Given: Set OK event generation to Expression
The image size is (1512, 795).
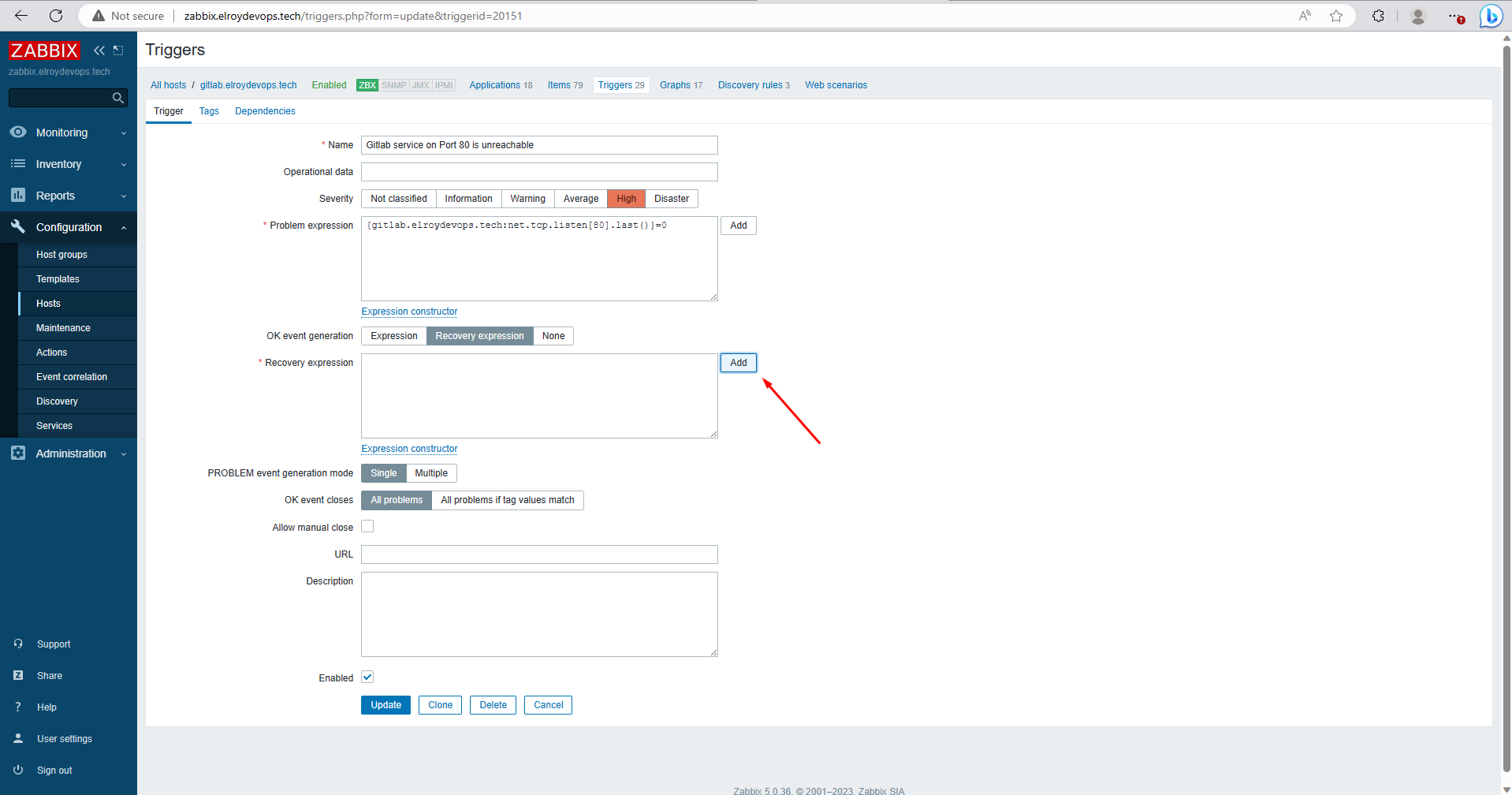Looking at the screenshot, I should (394, 336).
